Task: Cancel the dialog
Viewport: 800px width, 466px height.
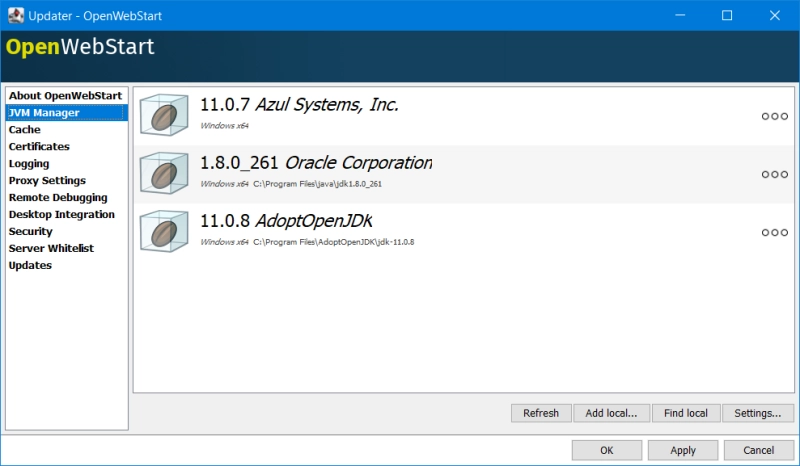Action: 759,450
